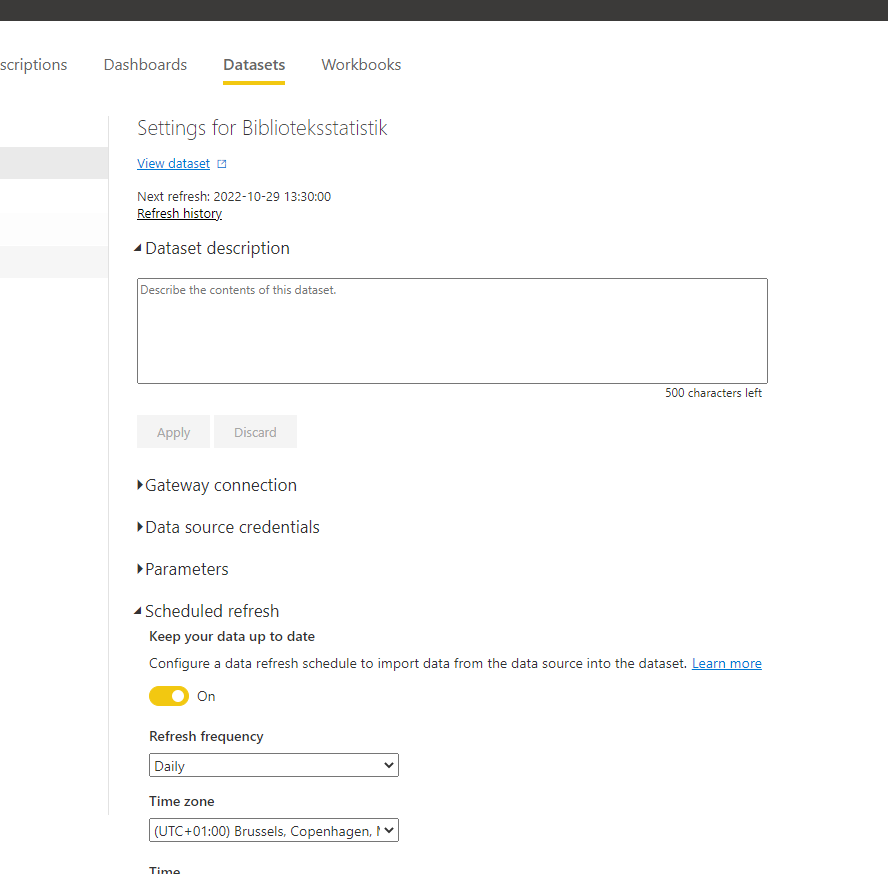Click the Discard button
The image size is (888, 874).
tap(255, 432)
